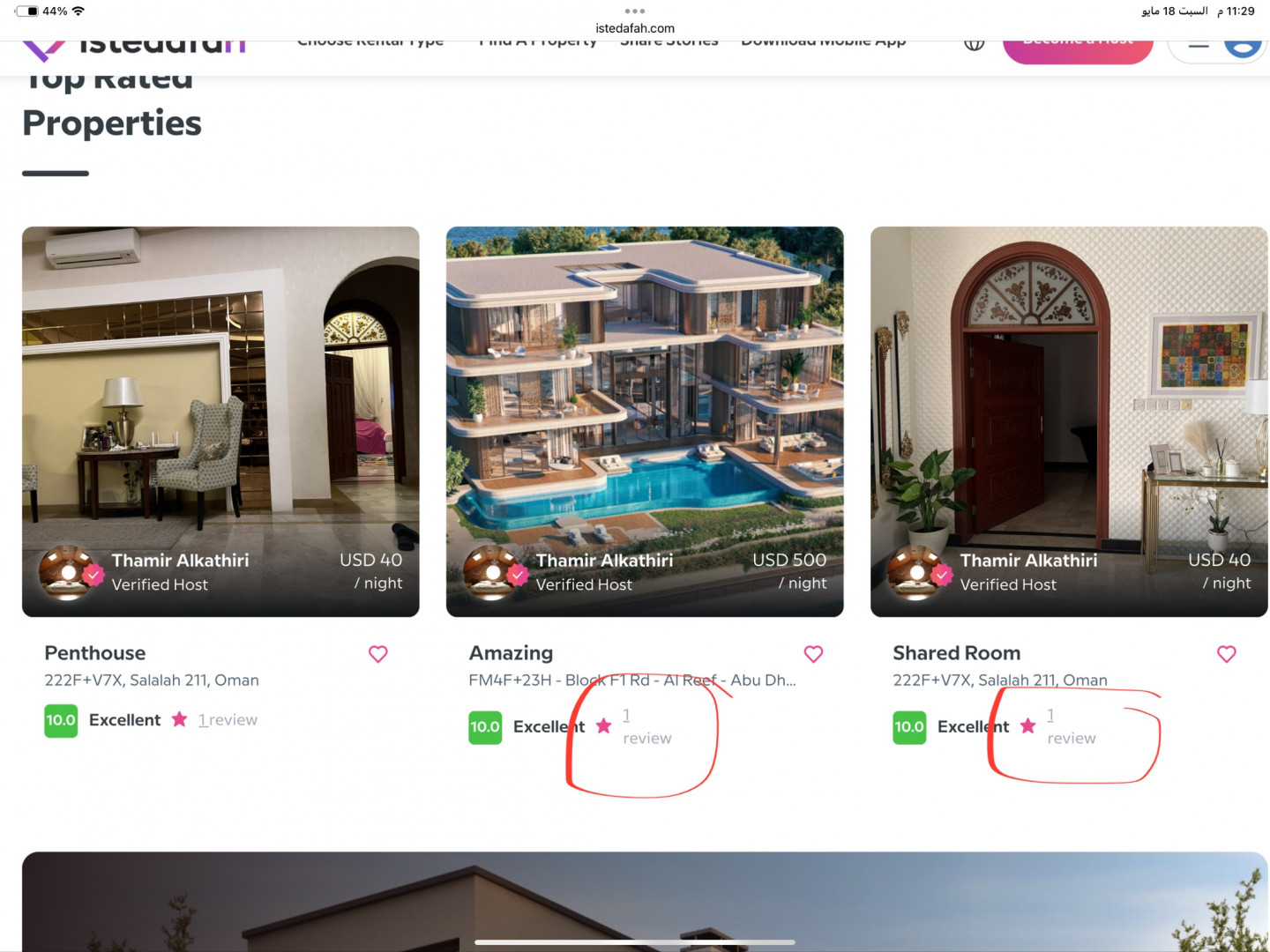Open the Share Stories menu item
Image resolution: width=1270 pixels, height=952 pixels.
point(669,42)
